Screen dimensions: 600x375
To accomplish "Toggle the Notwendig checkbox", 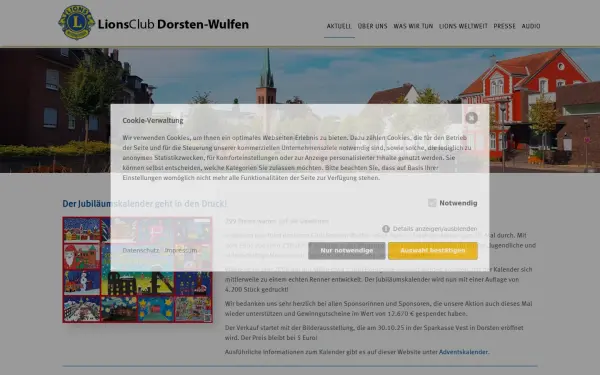I will [432, 203].
